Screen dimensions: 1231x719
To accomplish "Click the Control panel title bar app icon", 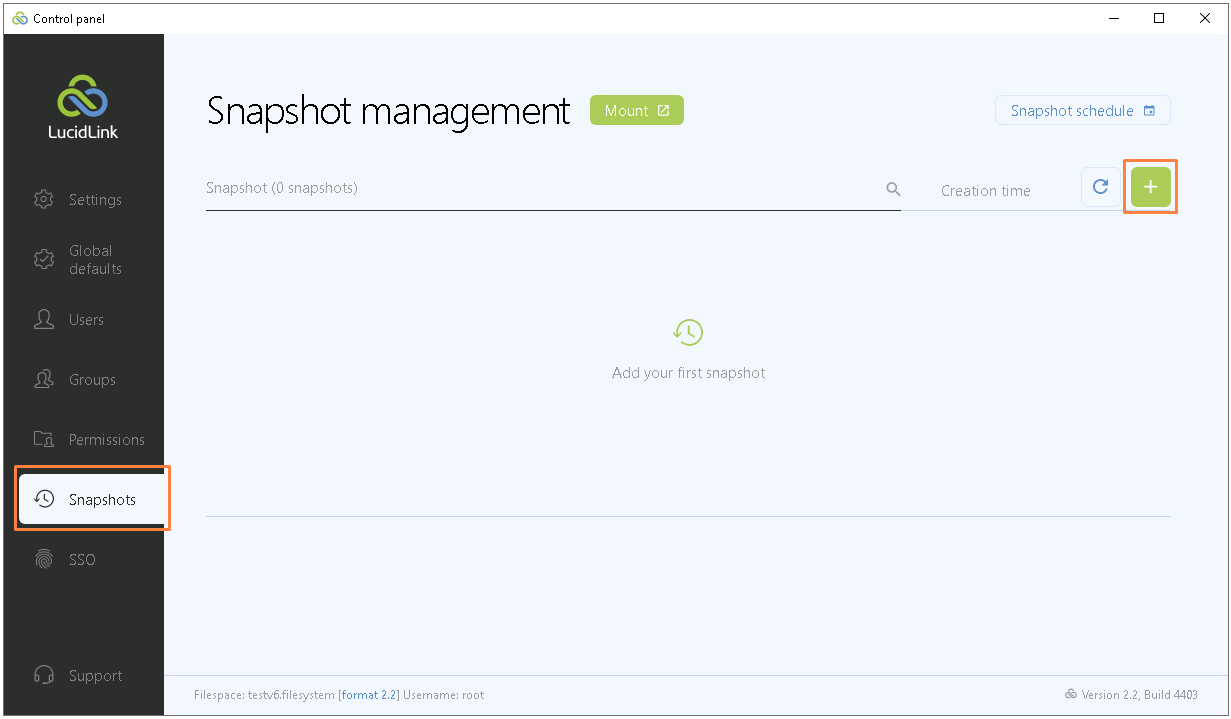I will point(20,18).
